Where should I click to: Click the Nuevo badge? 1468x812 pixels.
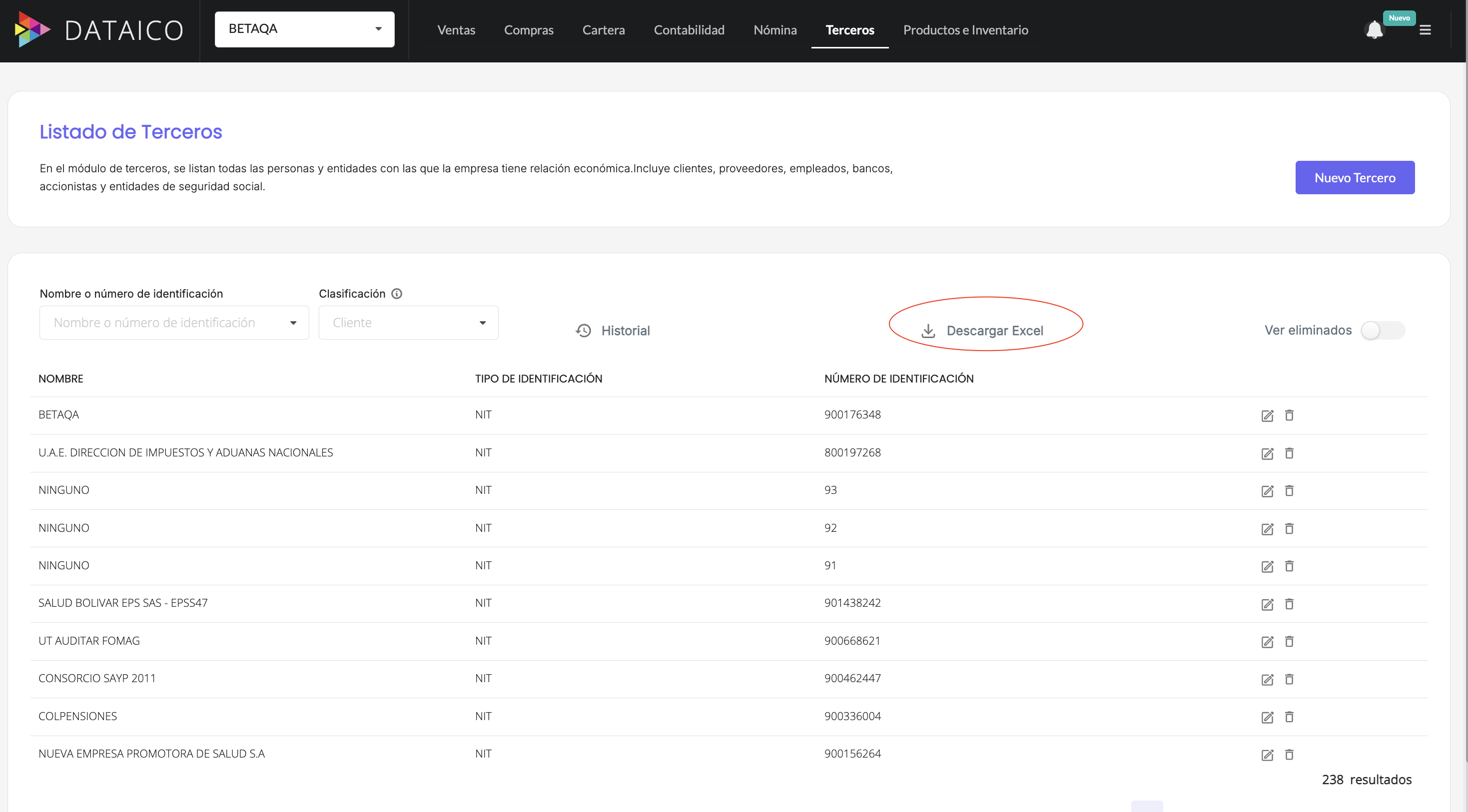coord(1399,17)
